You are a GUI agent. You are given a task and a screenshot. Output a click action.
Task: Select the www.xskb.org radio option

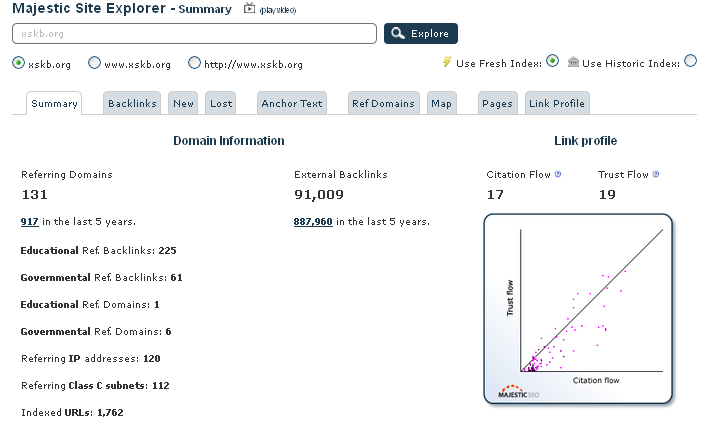pyautogui.click(x=94, y=63)
